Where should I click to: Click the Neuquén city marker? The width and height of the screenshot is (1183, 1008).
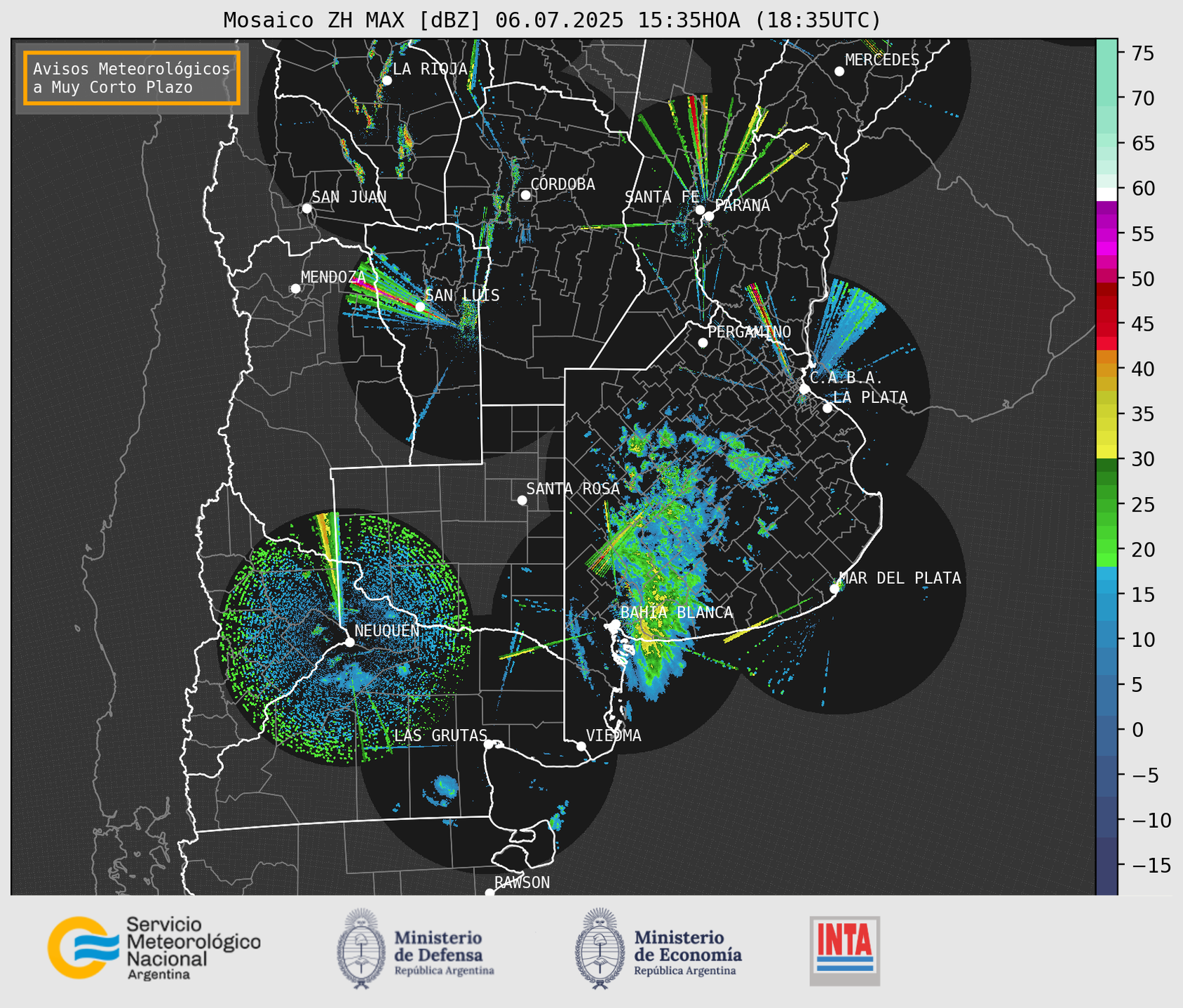point(349,642)
